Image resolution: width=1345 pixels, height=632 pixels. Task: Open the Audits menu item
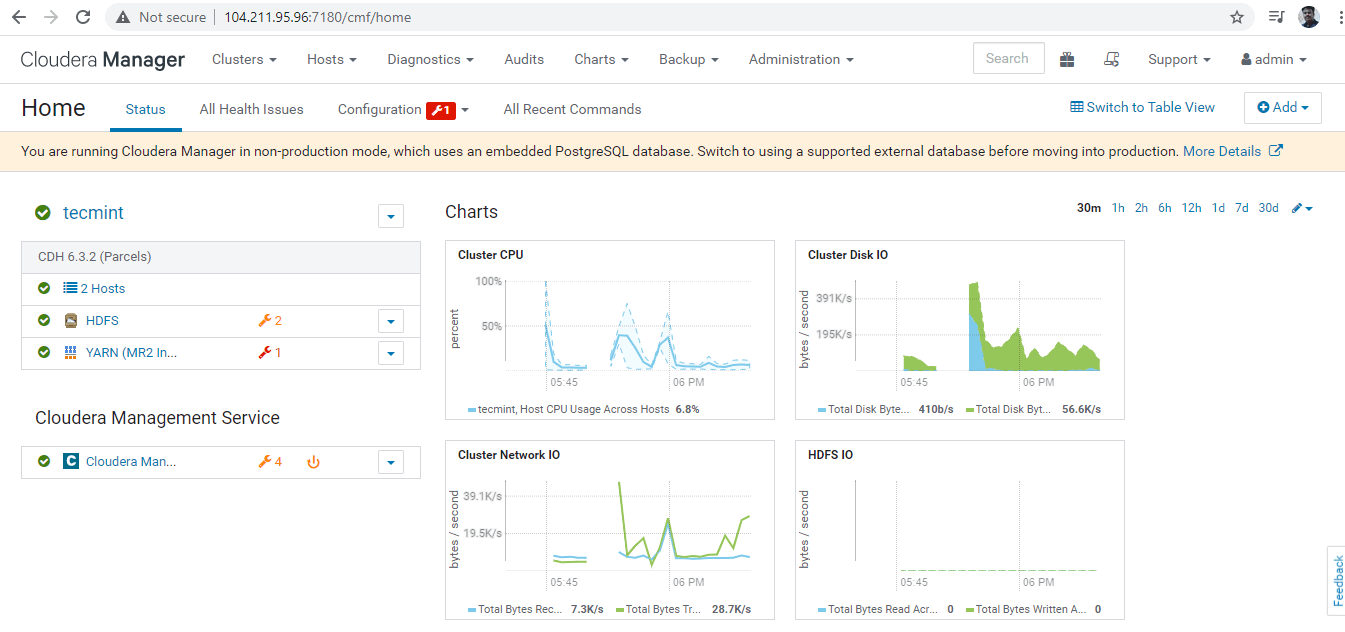524,59
